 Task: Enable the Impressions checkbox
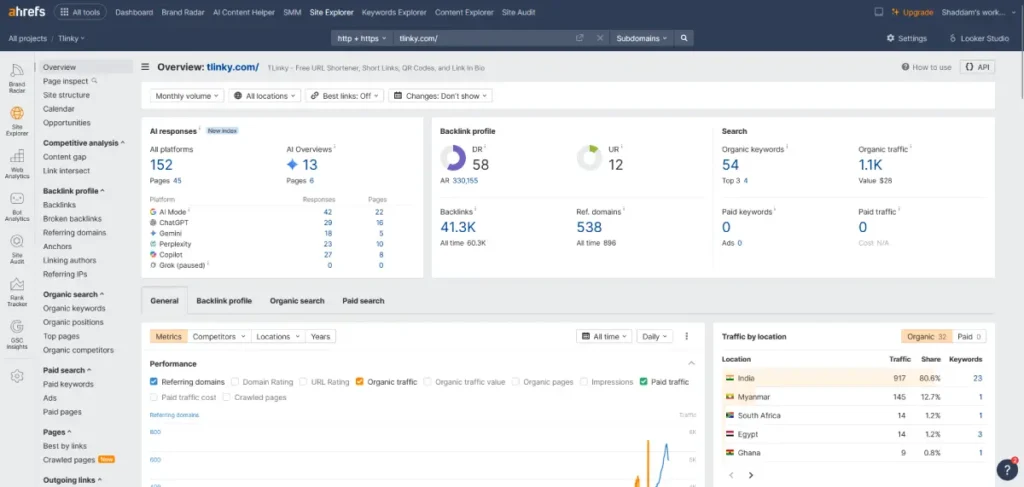[584, 382]
